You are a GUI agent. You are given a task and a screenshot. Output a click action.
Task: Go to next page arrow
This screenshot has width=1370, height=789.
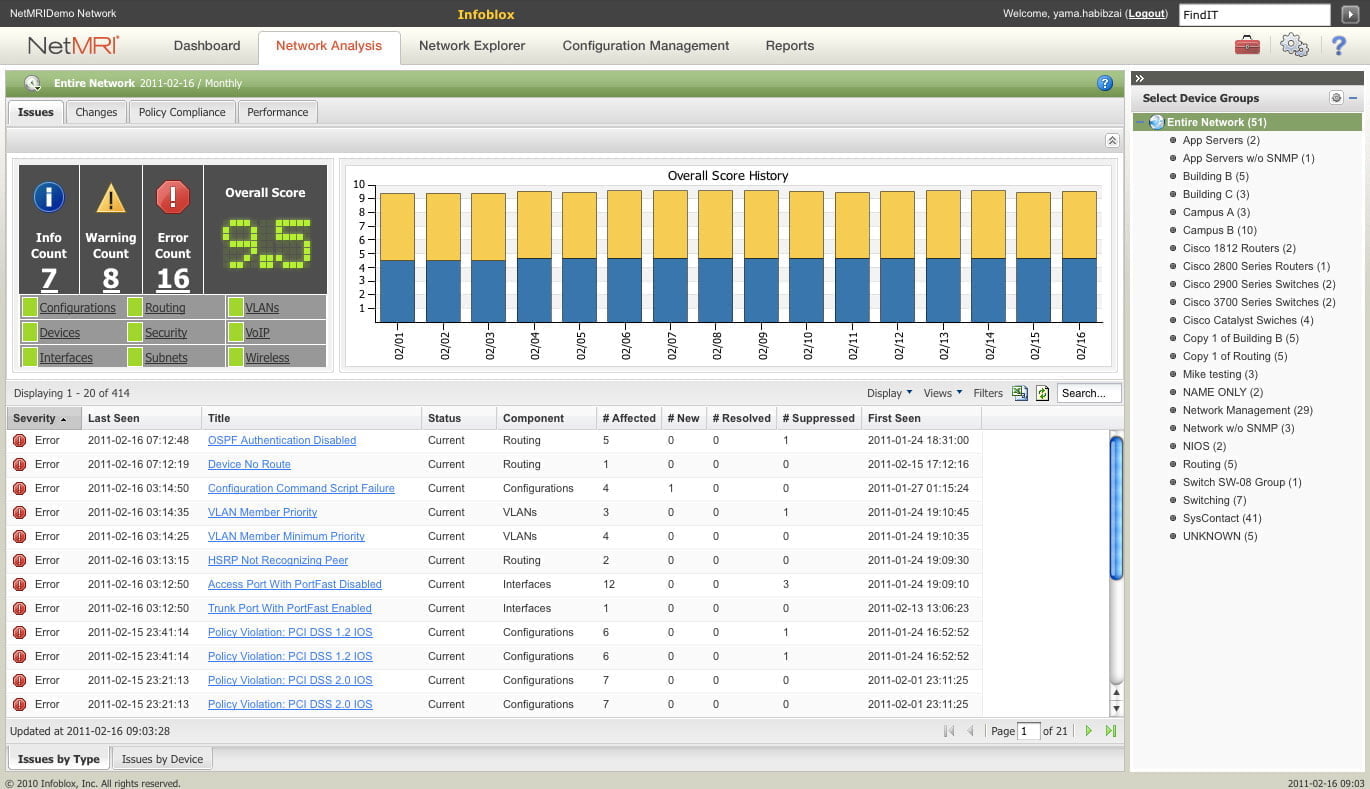click(x=1089, y=731)
